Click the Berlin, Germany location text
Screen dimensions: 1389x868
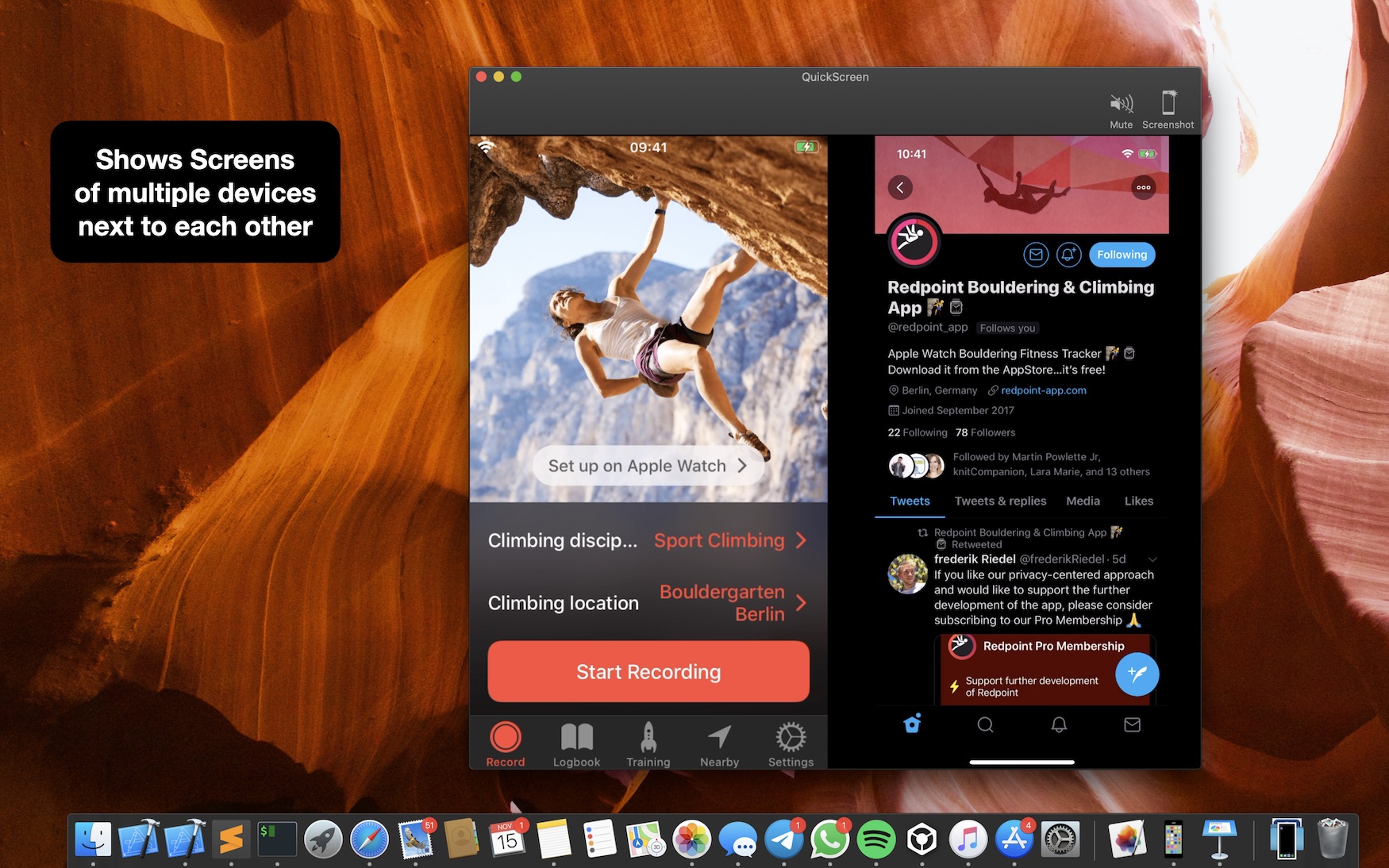(x=939, y=390)
